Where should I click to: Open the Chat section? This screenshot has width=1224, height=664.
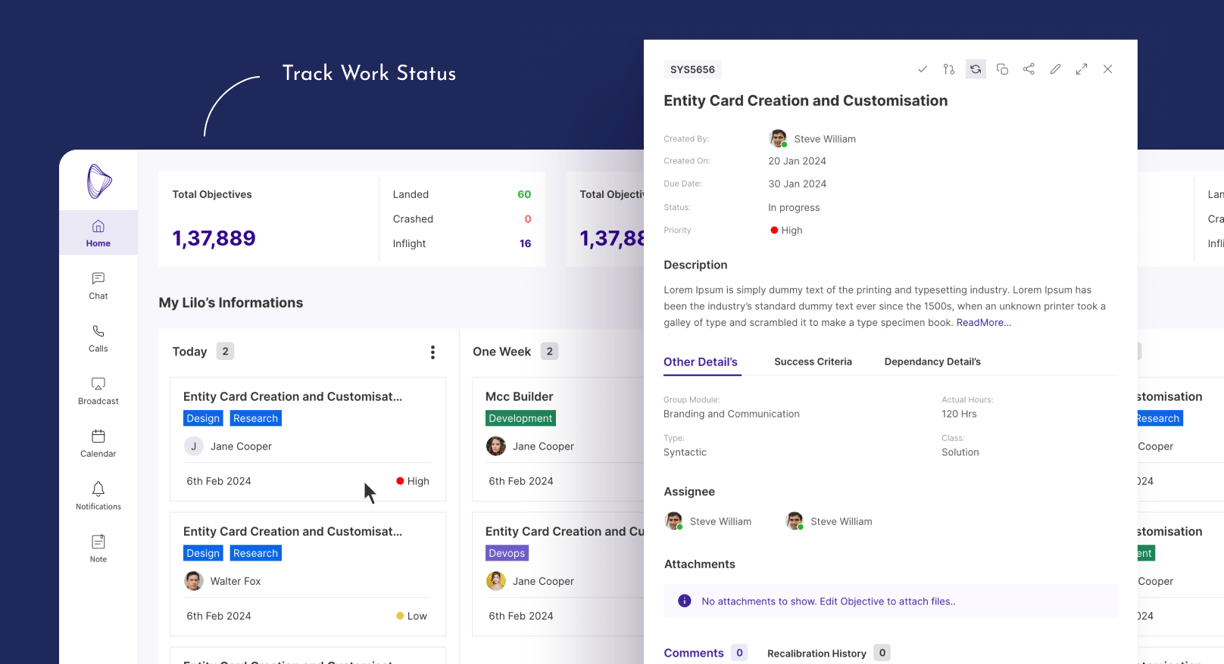(x=98, y=286)
